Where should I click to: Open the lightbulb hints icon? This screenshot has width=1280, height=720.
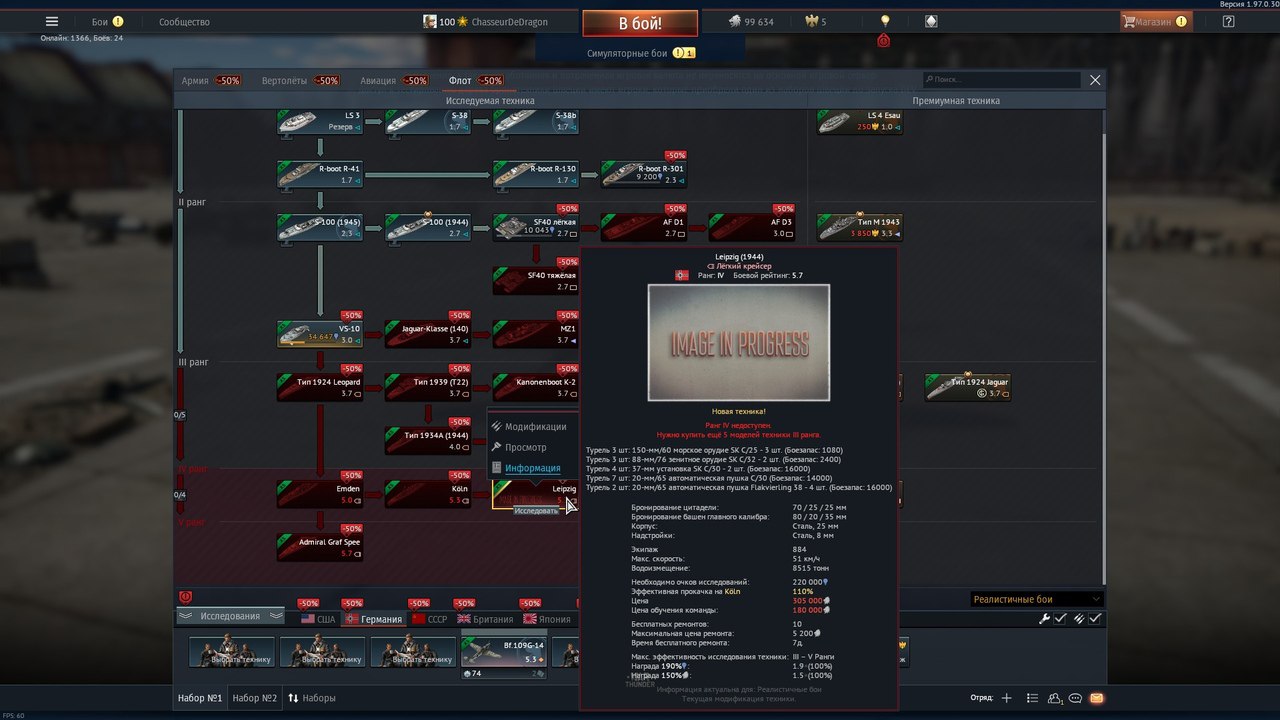coord(884,21)
